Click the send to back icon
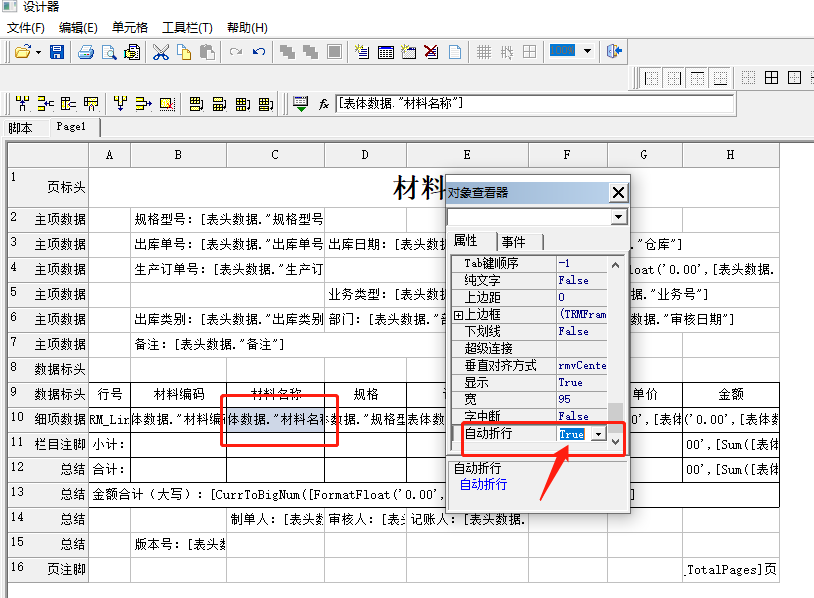Image resolution: width=814 pixels, height=598 pixels. (x=310, y=51)
